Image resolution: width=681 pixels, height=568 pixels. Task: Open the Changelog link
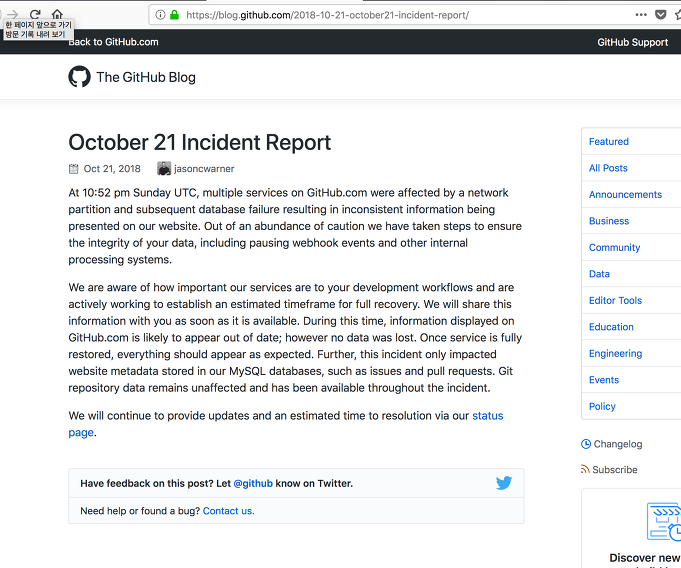tap(618, 444)
